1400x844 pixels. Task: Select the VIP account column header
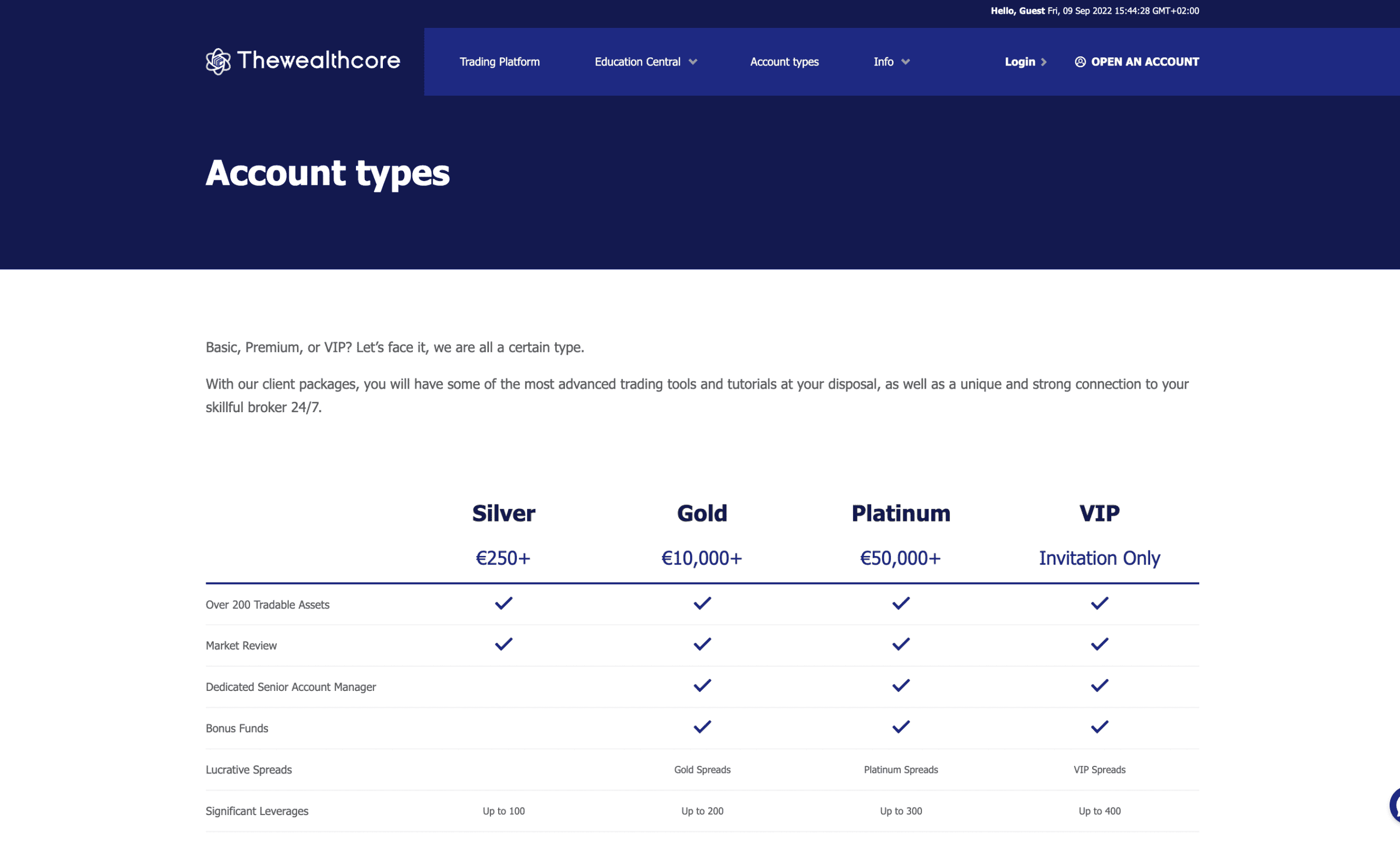click(1099, 513)
